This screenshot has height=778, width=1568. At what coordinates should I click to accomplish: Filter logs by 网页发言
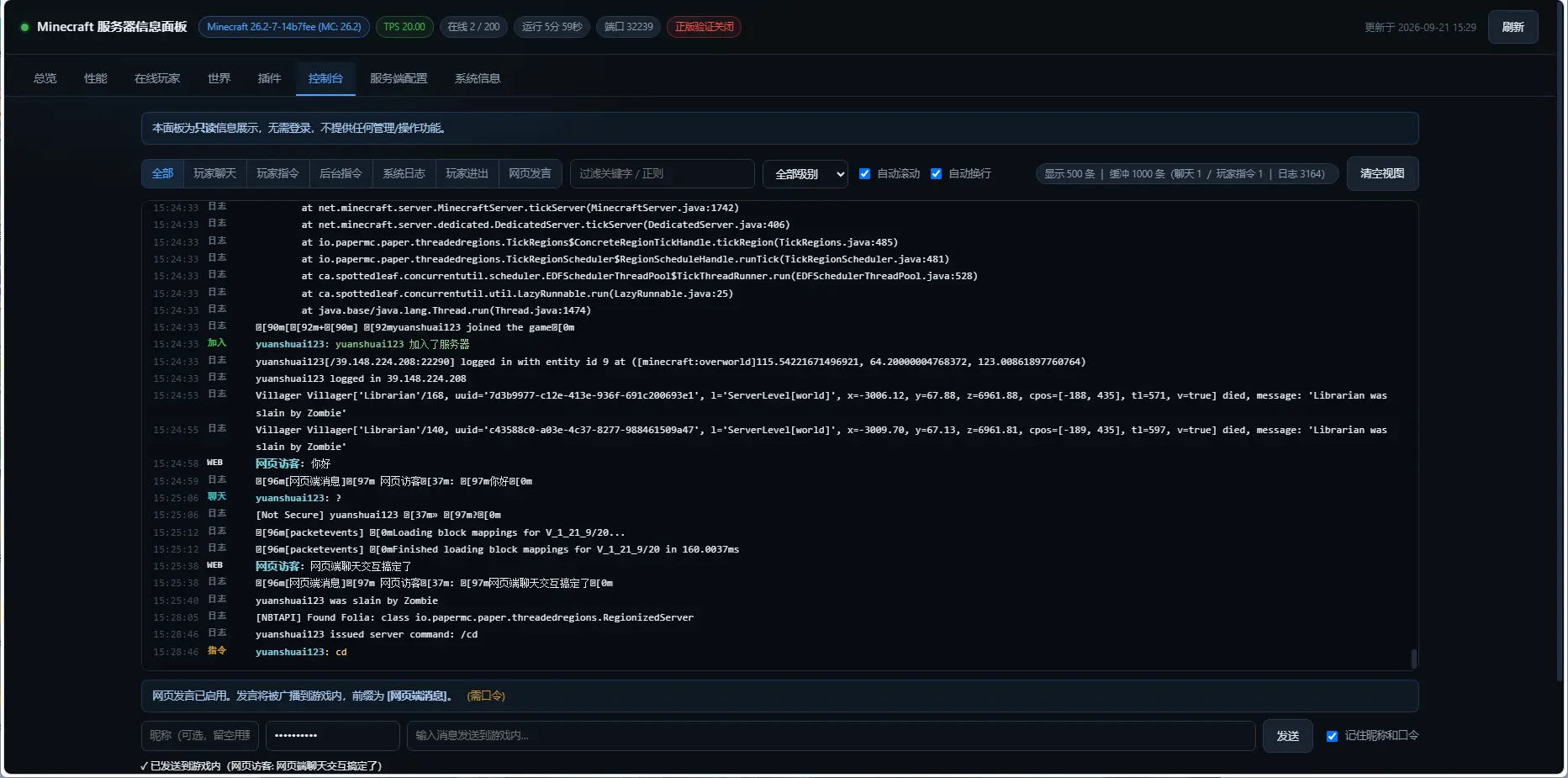(x=531, y=173)
